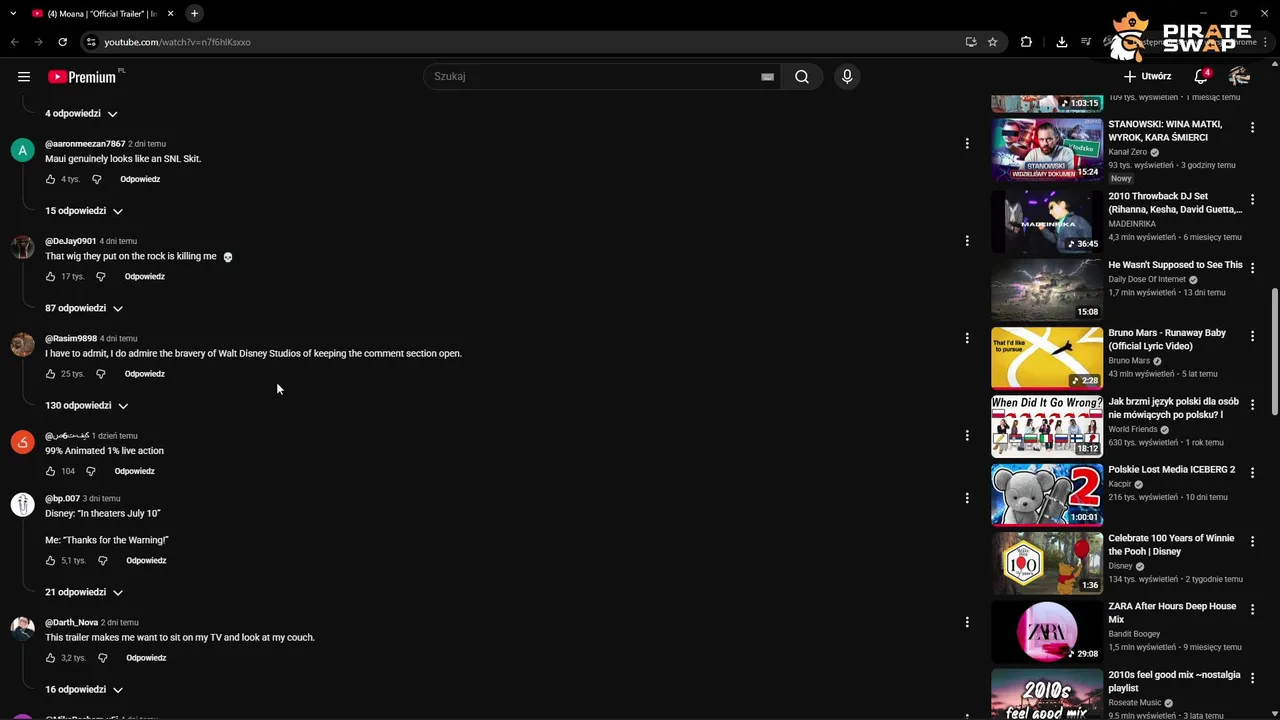Open the browser tab list dropdown
Image resolution: width=1280 pixels, height=720 pixels.
coord(13,13)
